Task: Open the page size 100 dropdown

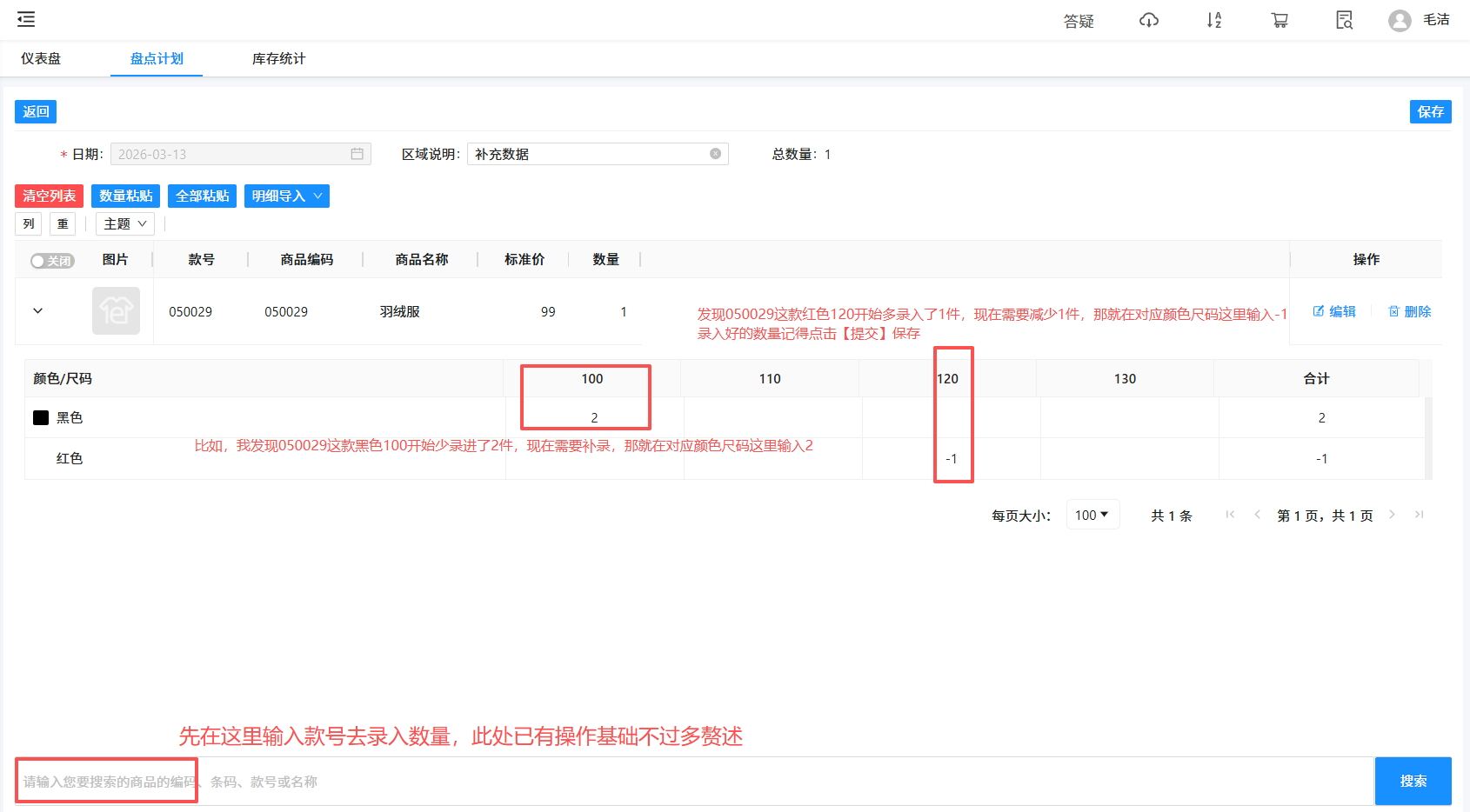Action: coord(1092,514)
